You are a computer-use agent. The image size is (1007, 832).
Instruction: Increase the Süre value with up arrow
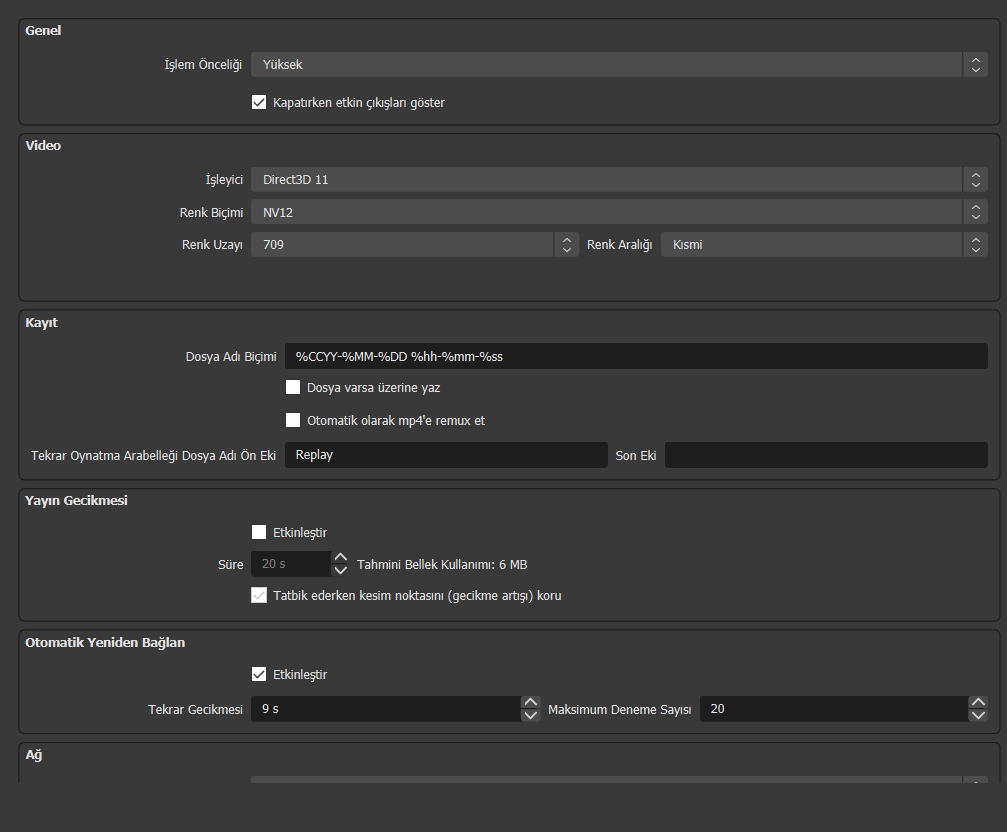click(340, 558)
